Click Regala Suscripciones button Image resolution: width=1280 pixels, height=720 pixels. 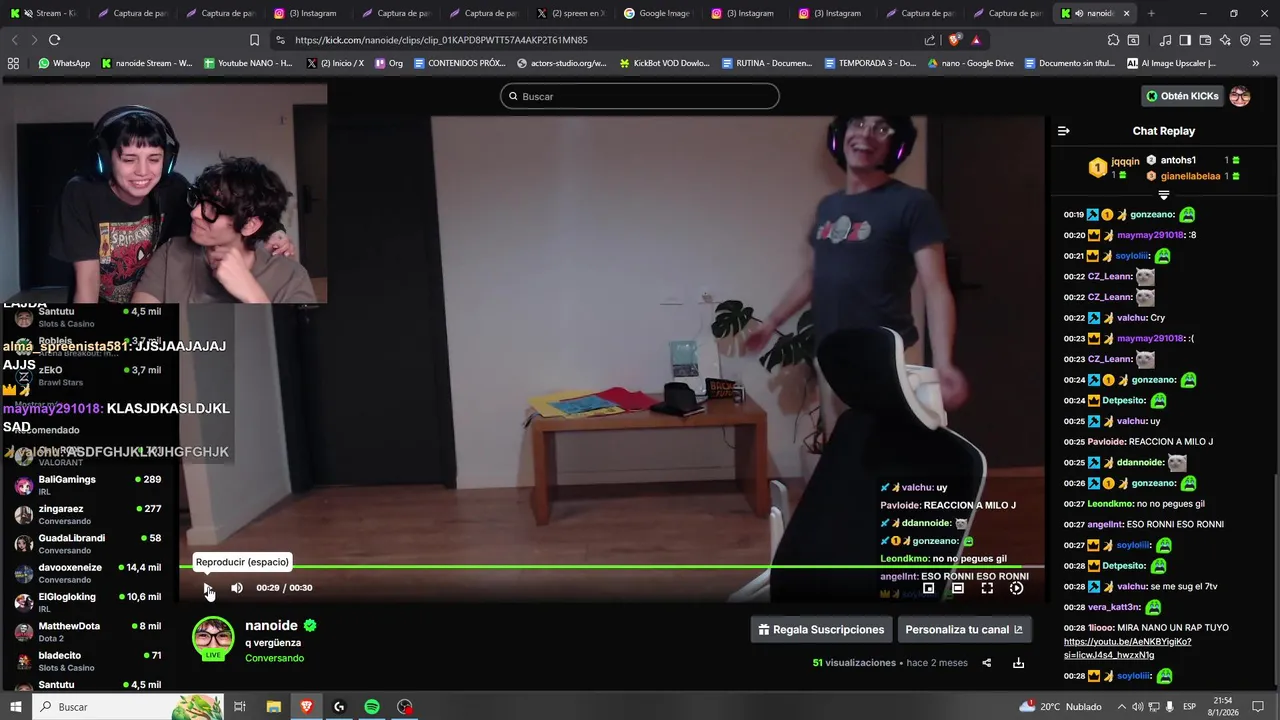821,629
